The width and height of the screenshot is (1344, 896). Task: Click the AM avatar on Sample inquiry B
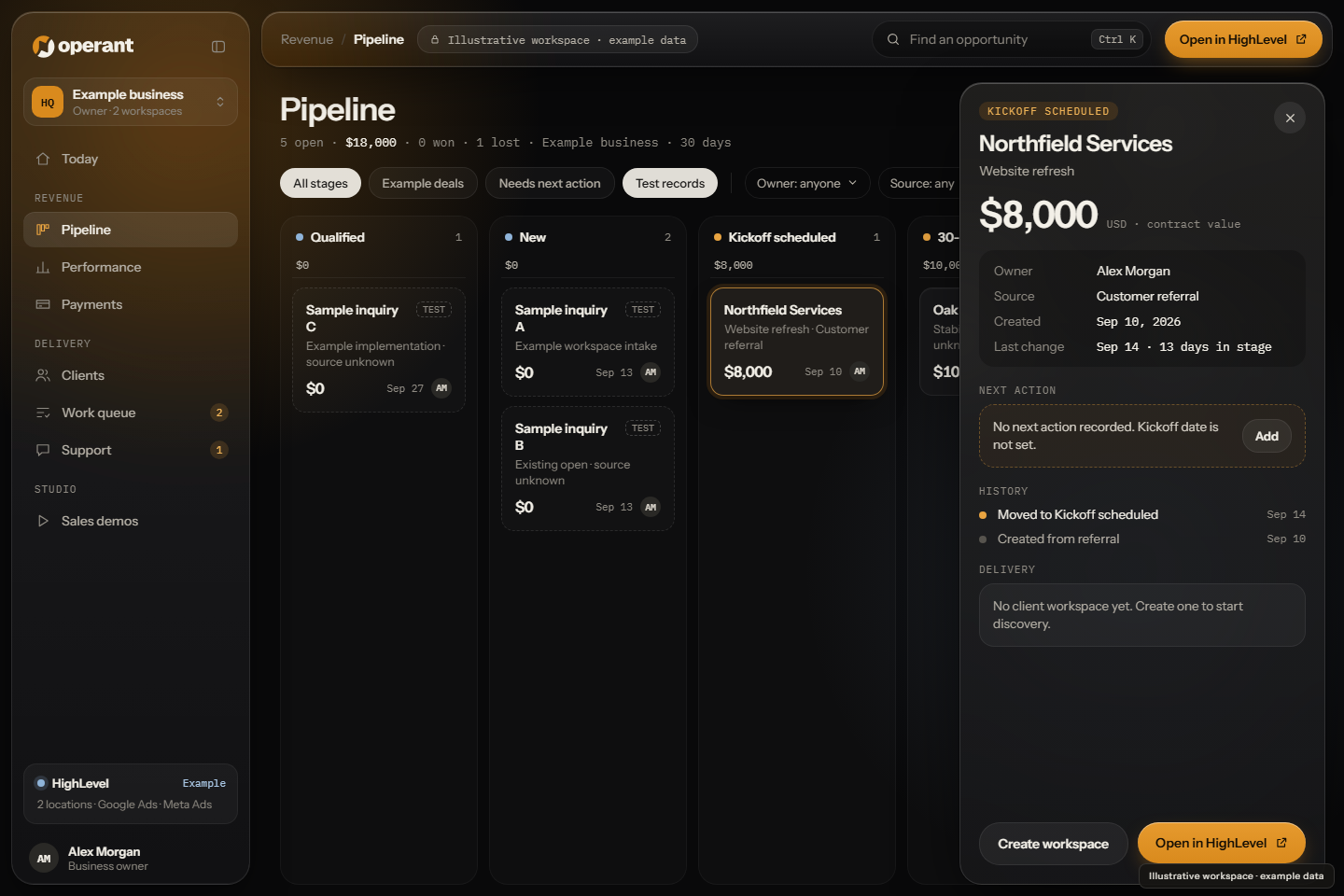point(651,507)
